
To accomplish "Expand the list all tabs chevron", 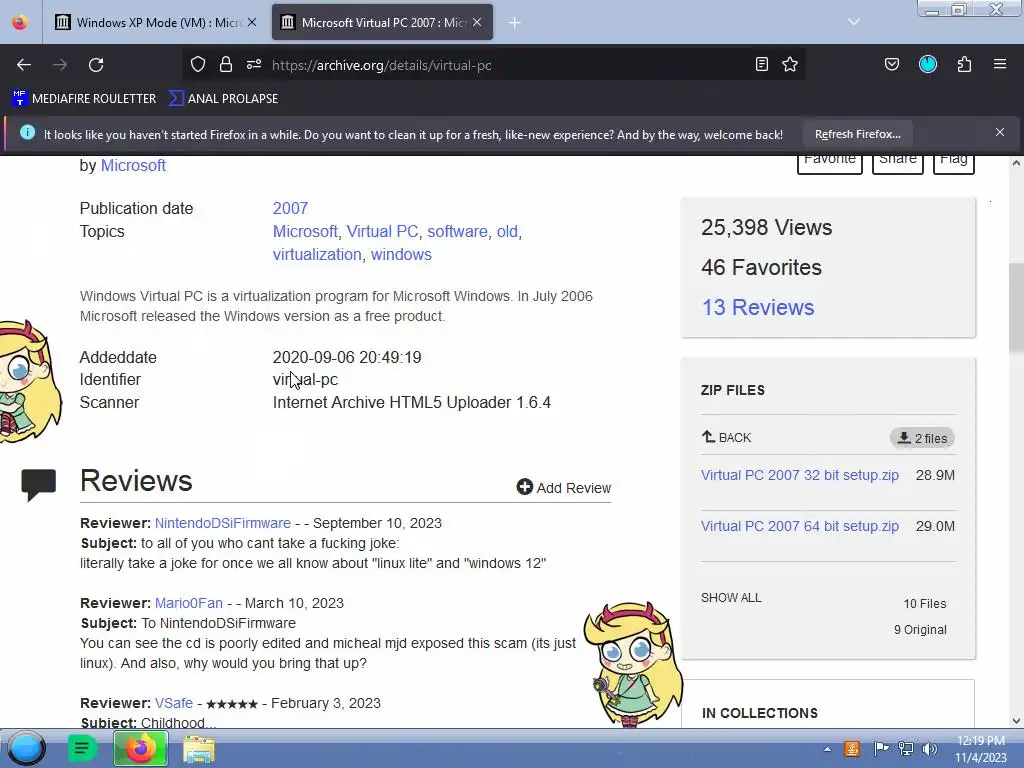I will click(x=854, y=22).
